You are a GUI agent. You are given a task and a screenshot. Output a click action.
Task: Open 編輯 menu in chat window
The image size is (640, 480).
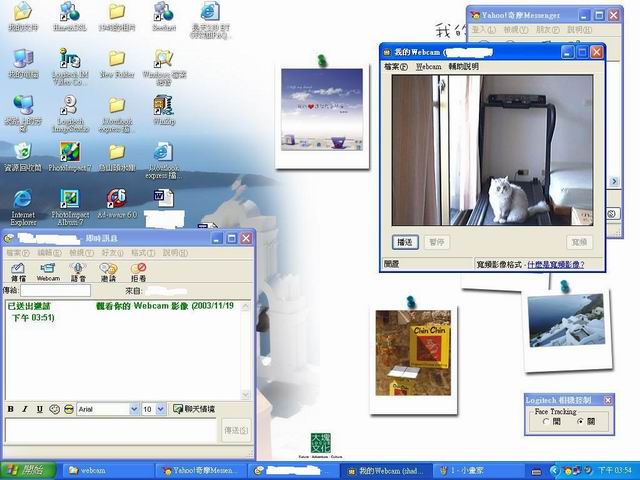(x=49, y=253)
